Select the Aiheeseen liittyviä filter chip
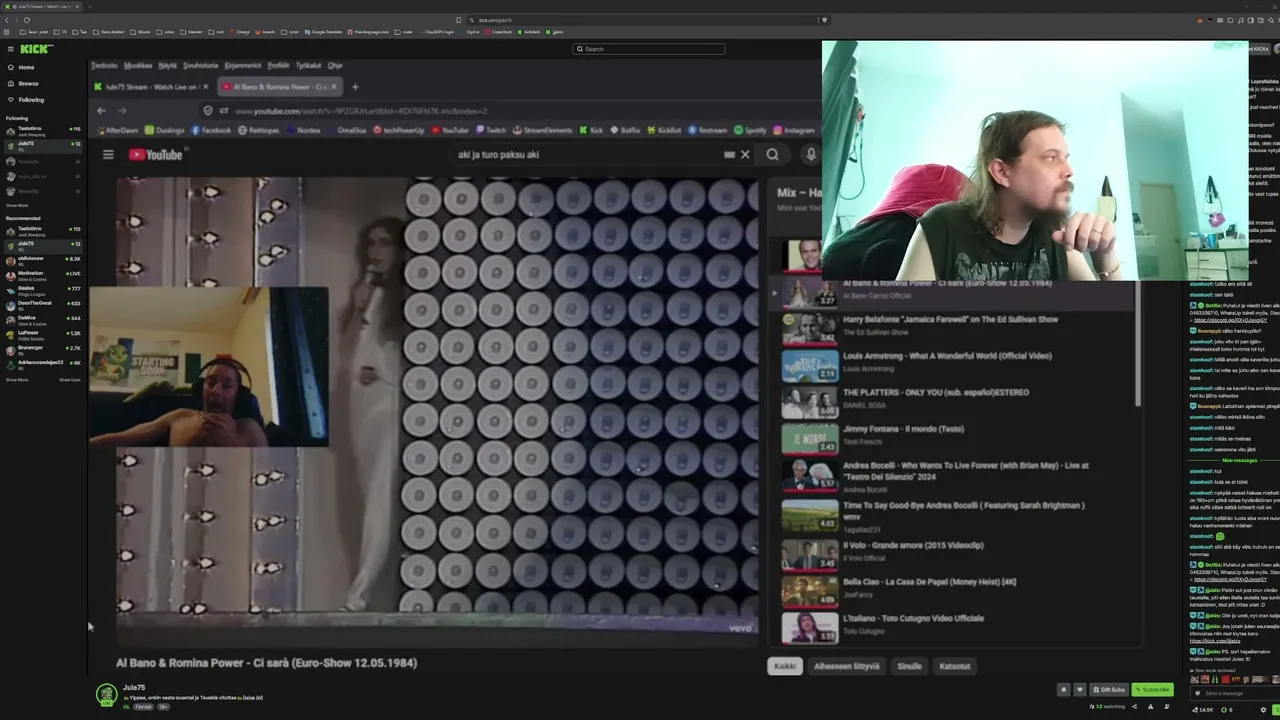The height and width of the screenshot is (720, 1280). click(846, 666)
